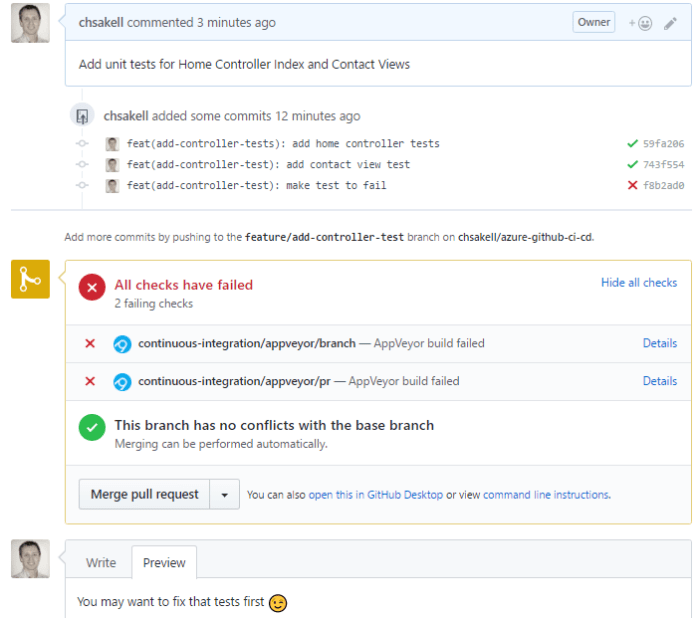Collapse checks with Hide all checks

pos(638,283)
